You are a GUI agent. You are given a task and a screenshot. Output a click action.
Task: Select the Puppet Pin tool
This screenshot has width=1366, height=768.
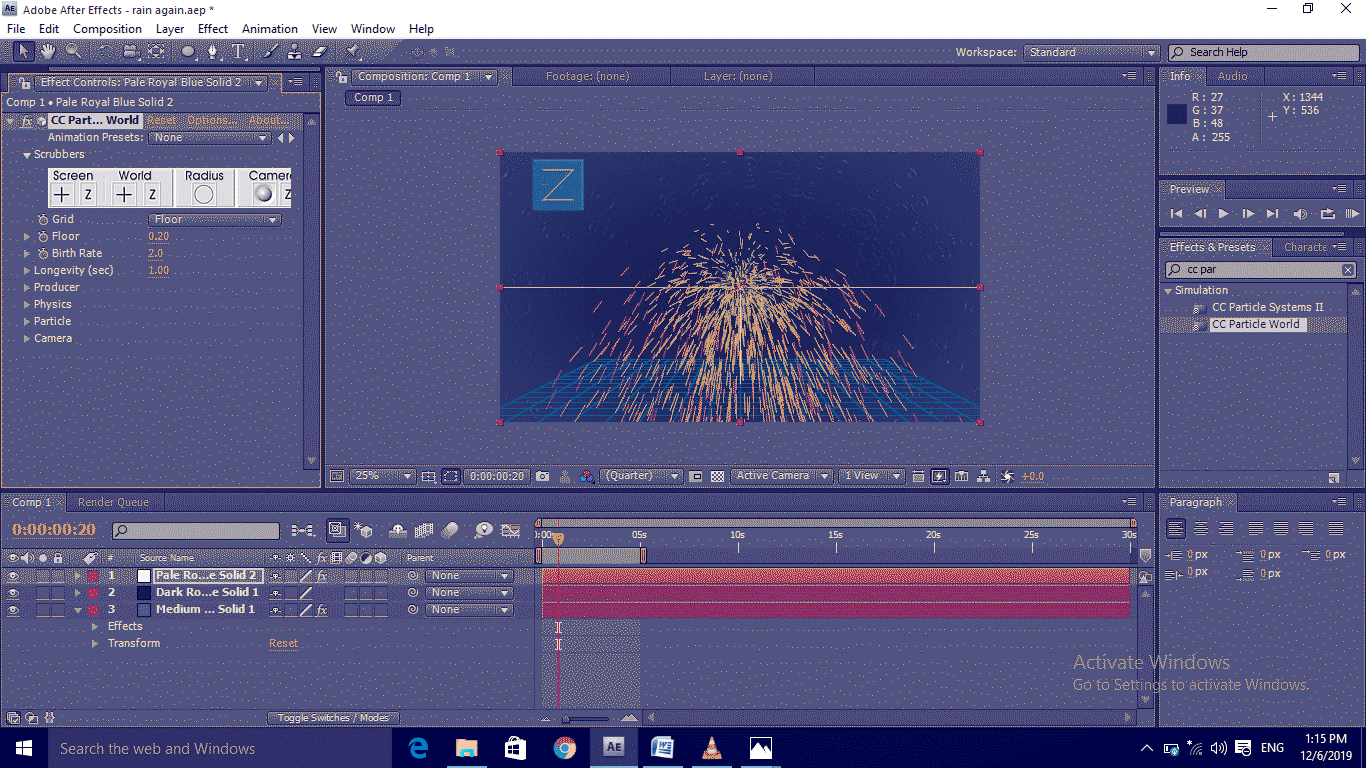pyautogui.click(x=354, y=51)
